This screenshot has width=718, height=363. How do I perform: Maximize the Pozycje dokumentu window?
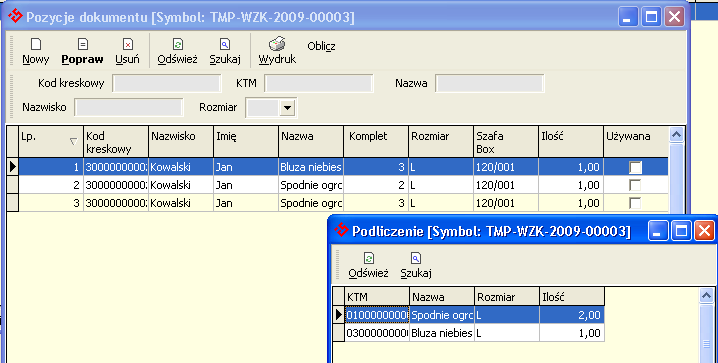tap(651, 17)
